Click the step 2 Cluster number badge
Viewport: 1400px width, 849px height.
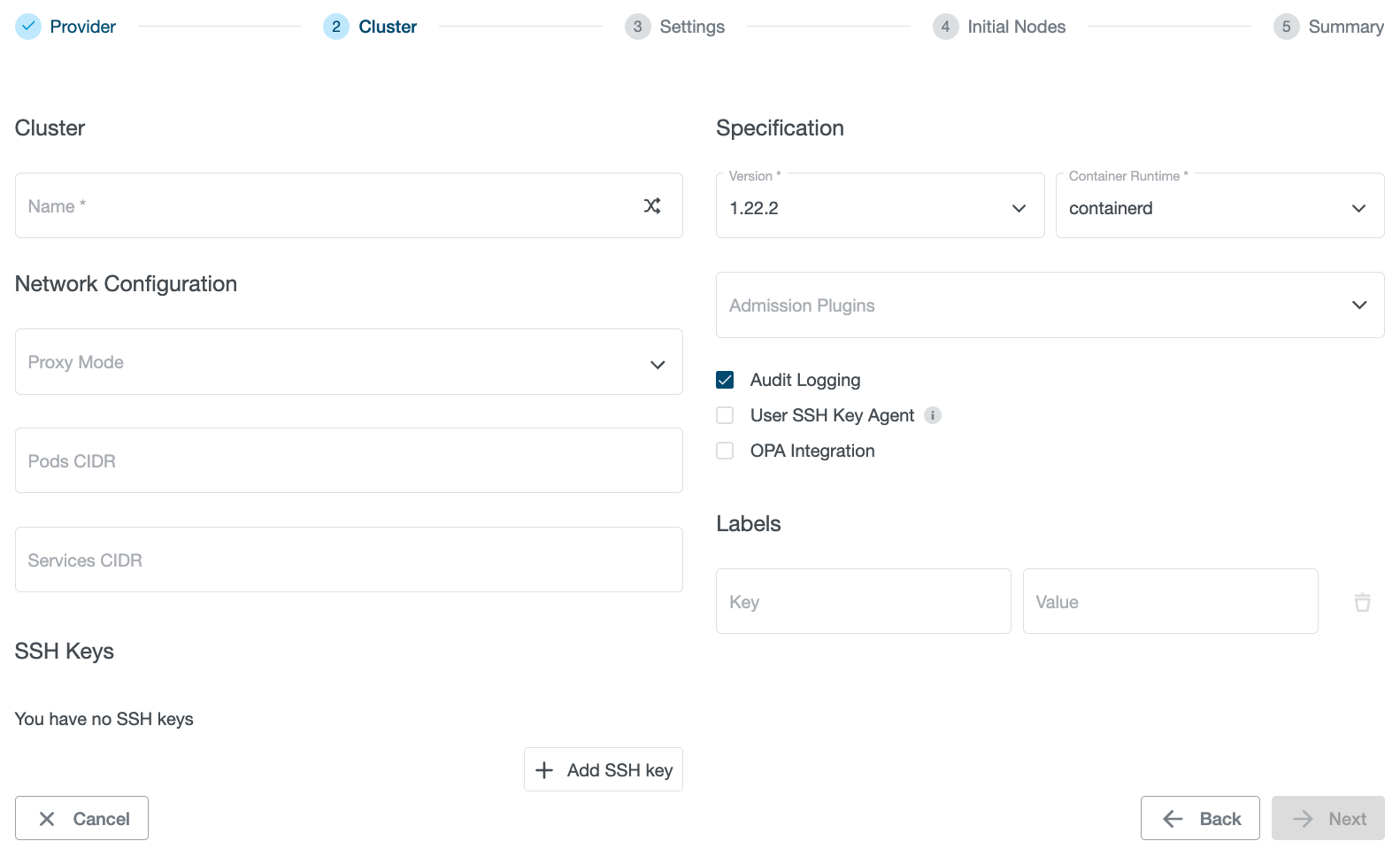(336, 27)
